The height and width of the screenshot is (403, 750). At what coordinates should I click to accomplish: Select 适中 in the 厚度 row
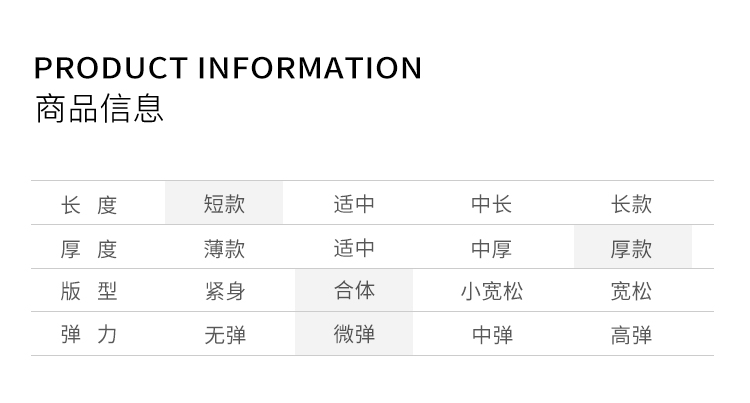pyautogui.click(x=354, y=248)
